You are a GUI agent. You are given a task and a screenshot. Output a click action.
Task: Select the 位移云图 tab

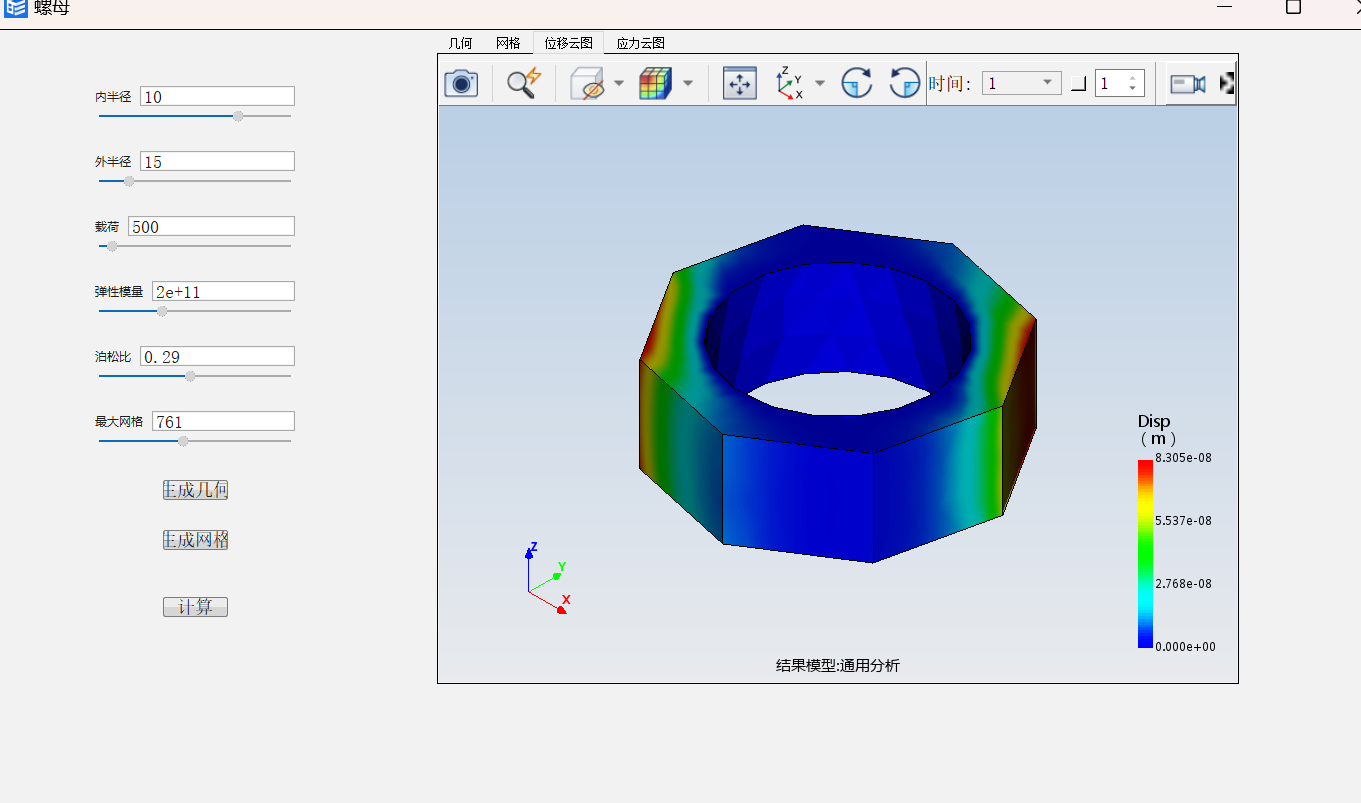568,43
